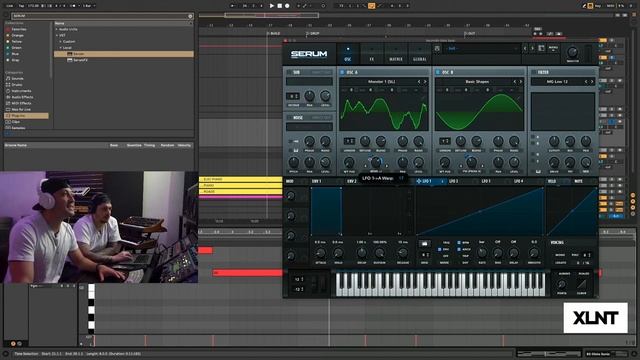Toggle the LFO BPM checkbox
This screenshot has height=360, width=640.
click(459, 242)
